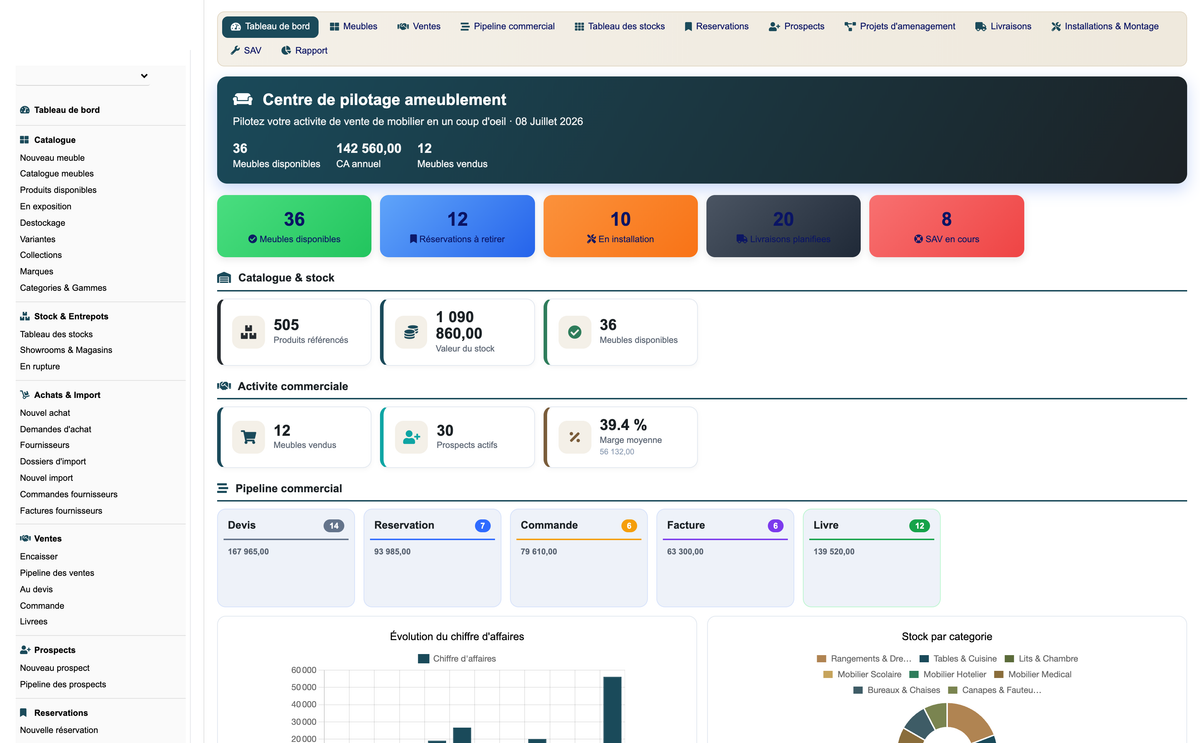The image size is (1200, 743).
Task: Open Pipeline des ventes sidebar link
Action: coord(57,573)
